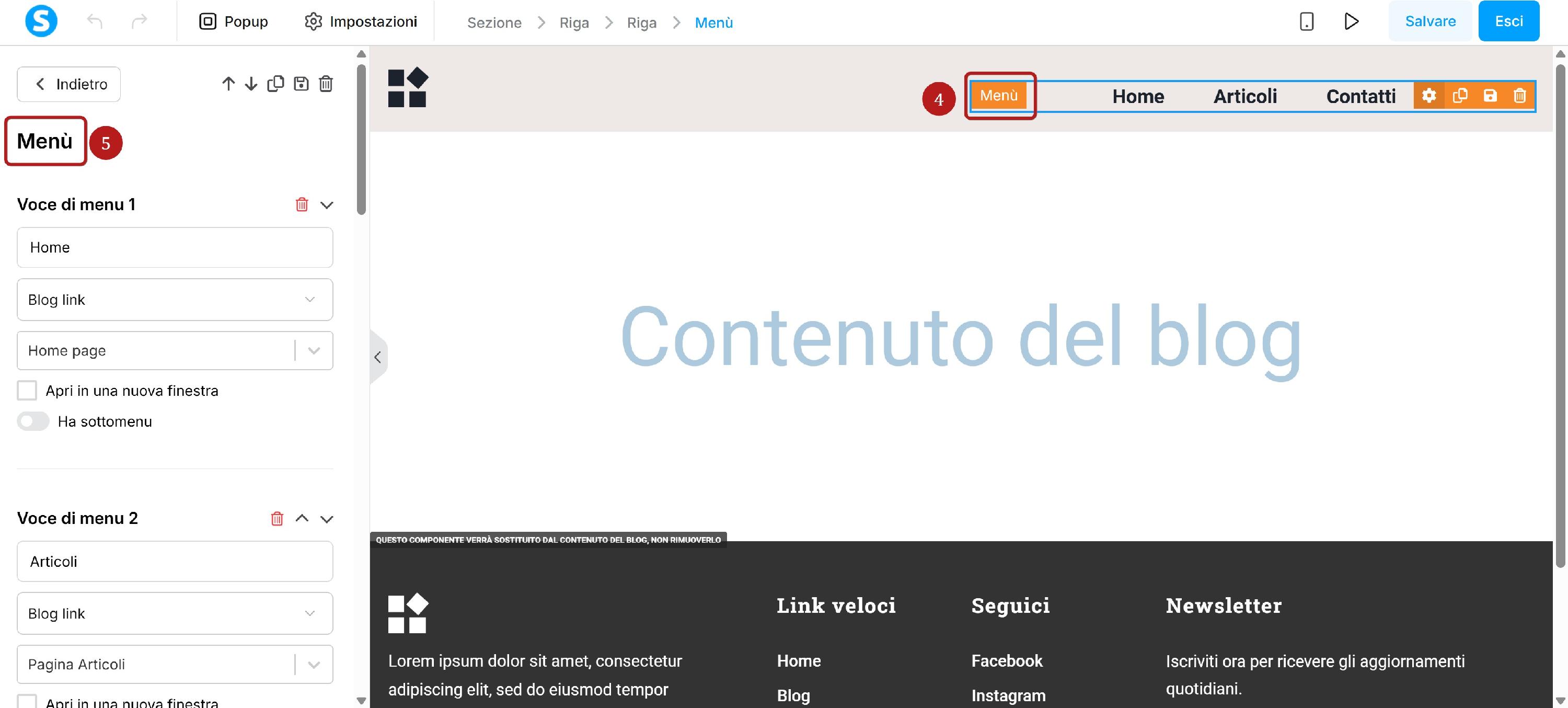Click the undo arrow icon

95,22
